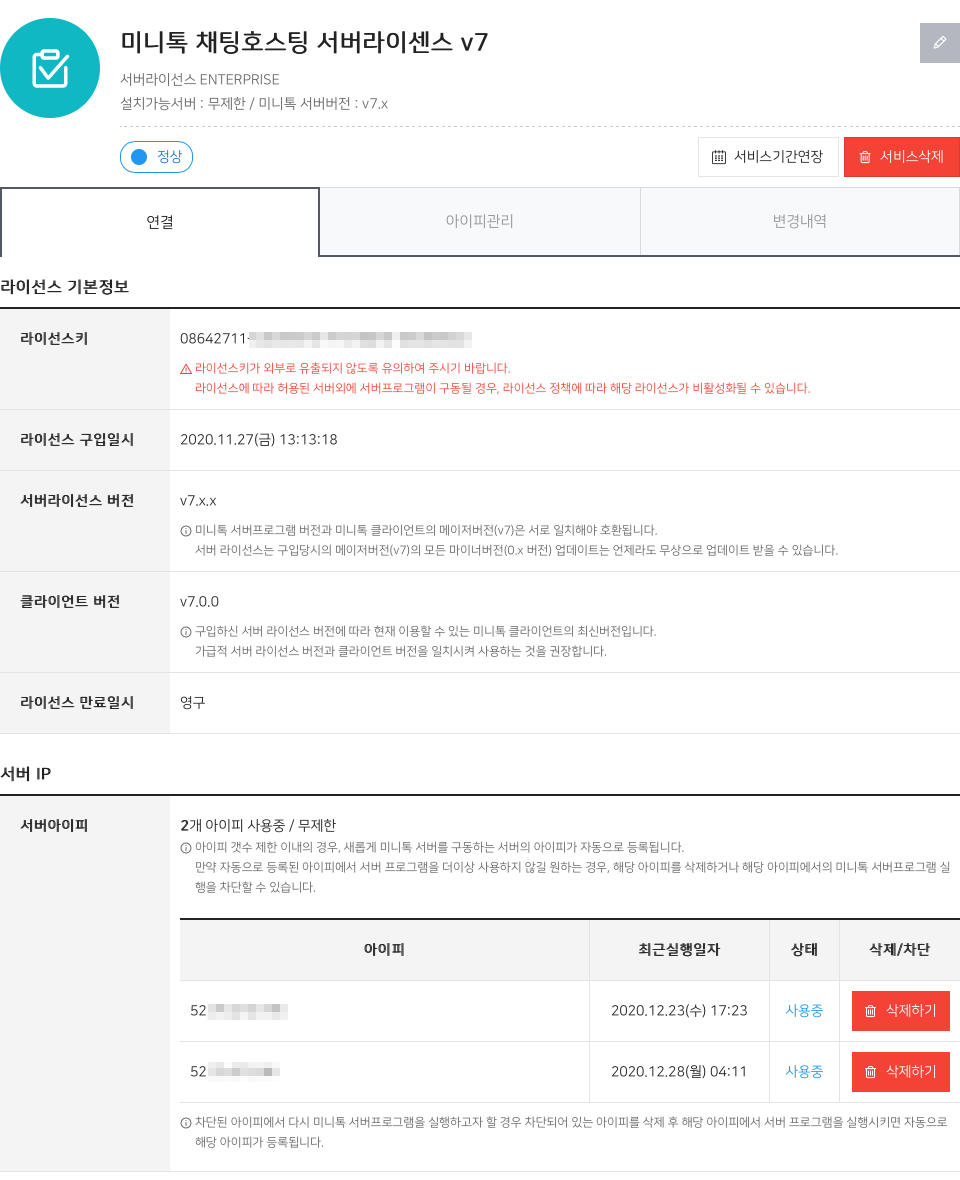Click the info icon beside 미니톡 서버프로그램 버전 note
Screen dimensions: 960x1180
click(186, 531)
